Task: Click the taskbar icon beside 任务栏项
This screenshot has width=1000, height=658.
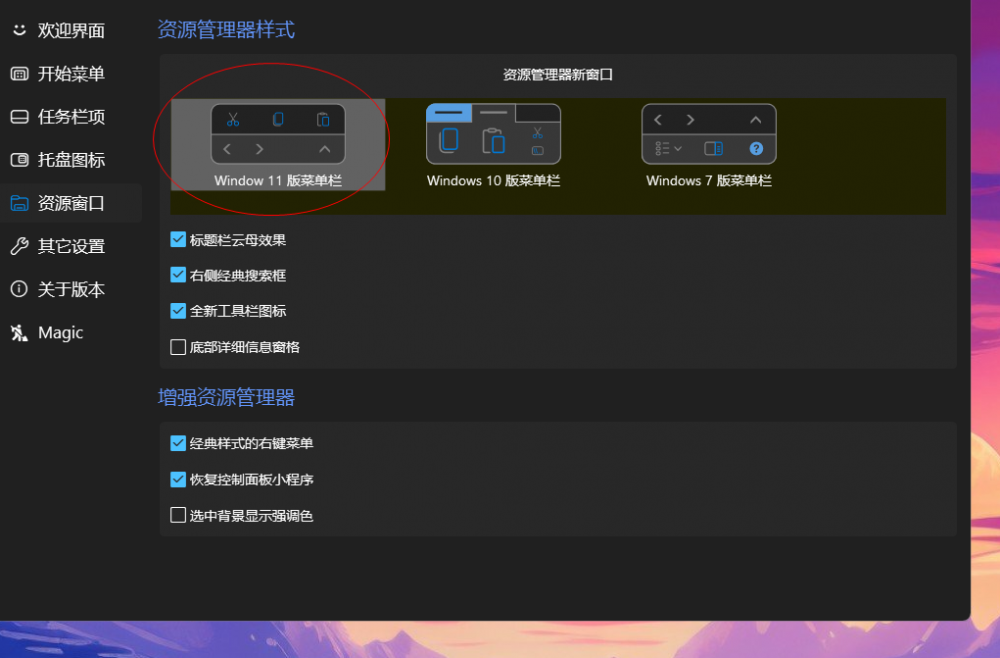Action: [x=18, y=117]
